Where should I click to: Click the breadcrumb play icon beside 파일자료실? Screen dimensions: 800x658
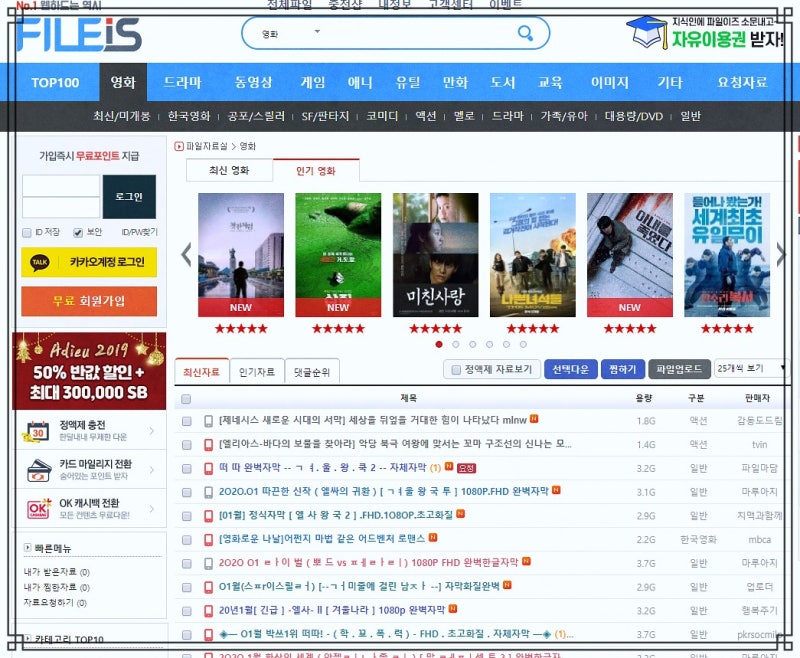click(179, 146)
